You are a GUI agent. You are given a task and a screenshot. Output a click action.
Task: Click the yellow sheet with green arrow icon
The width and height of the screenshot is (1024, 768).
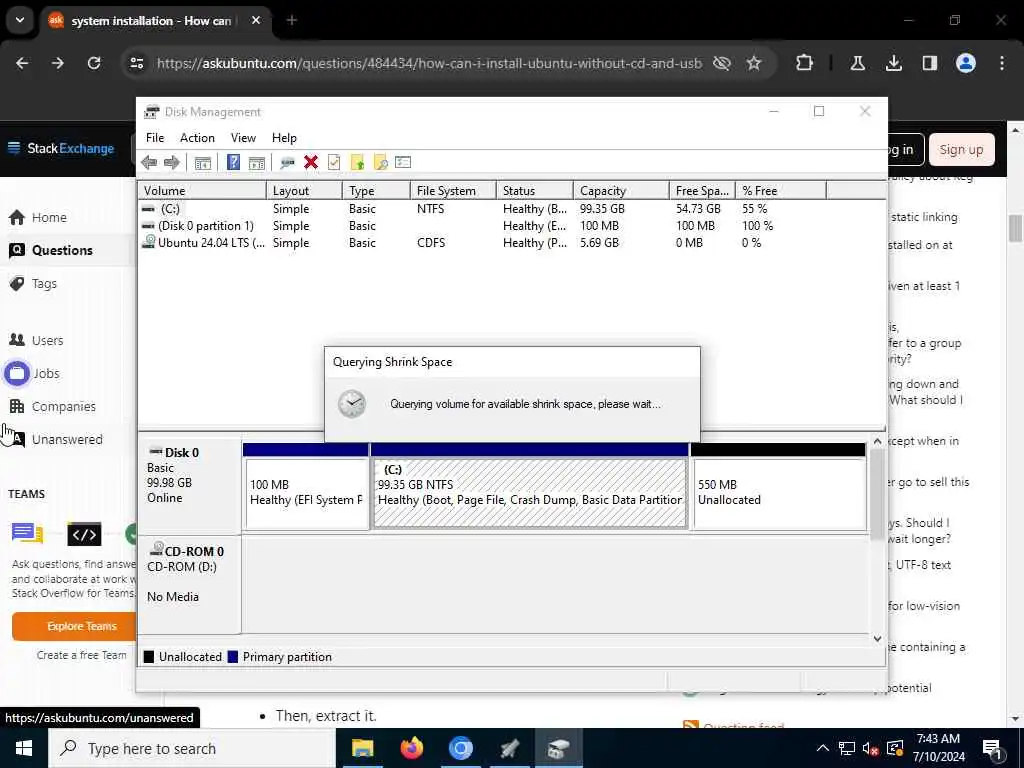pyautogui.click(x=357, y=163)
